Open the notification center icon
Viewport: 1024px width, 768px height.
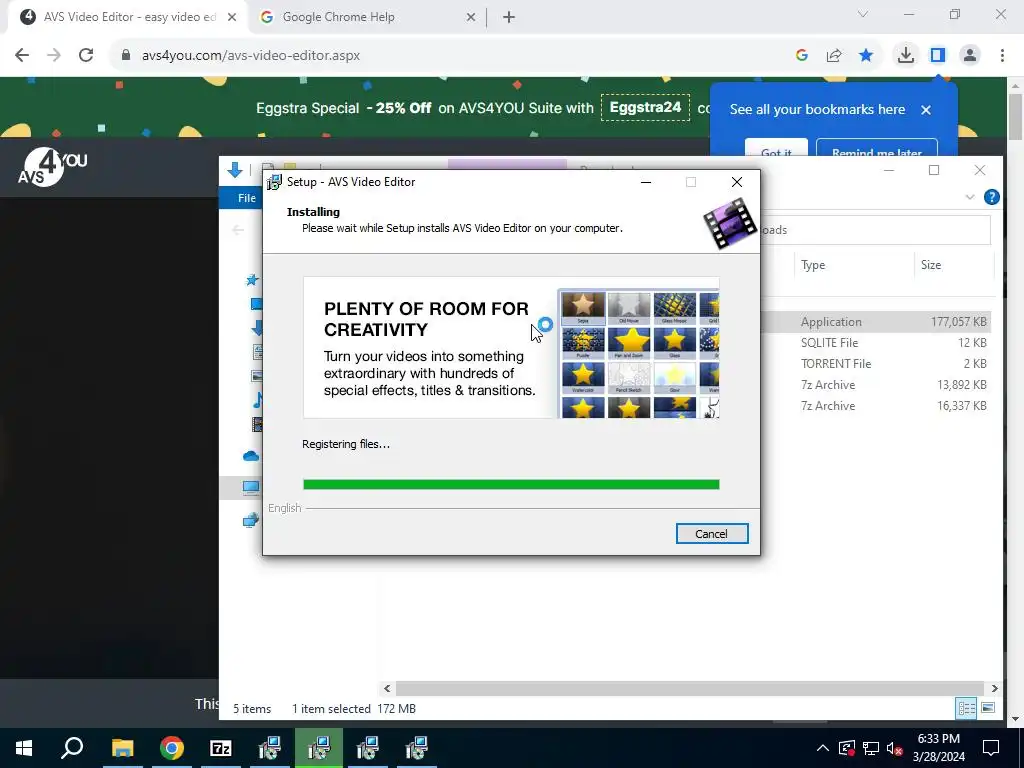pyautogui.click(x=991, y=748)
